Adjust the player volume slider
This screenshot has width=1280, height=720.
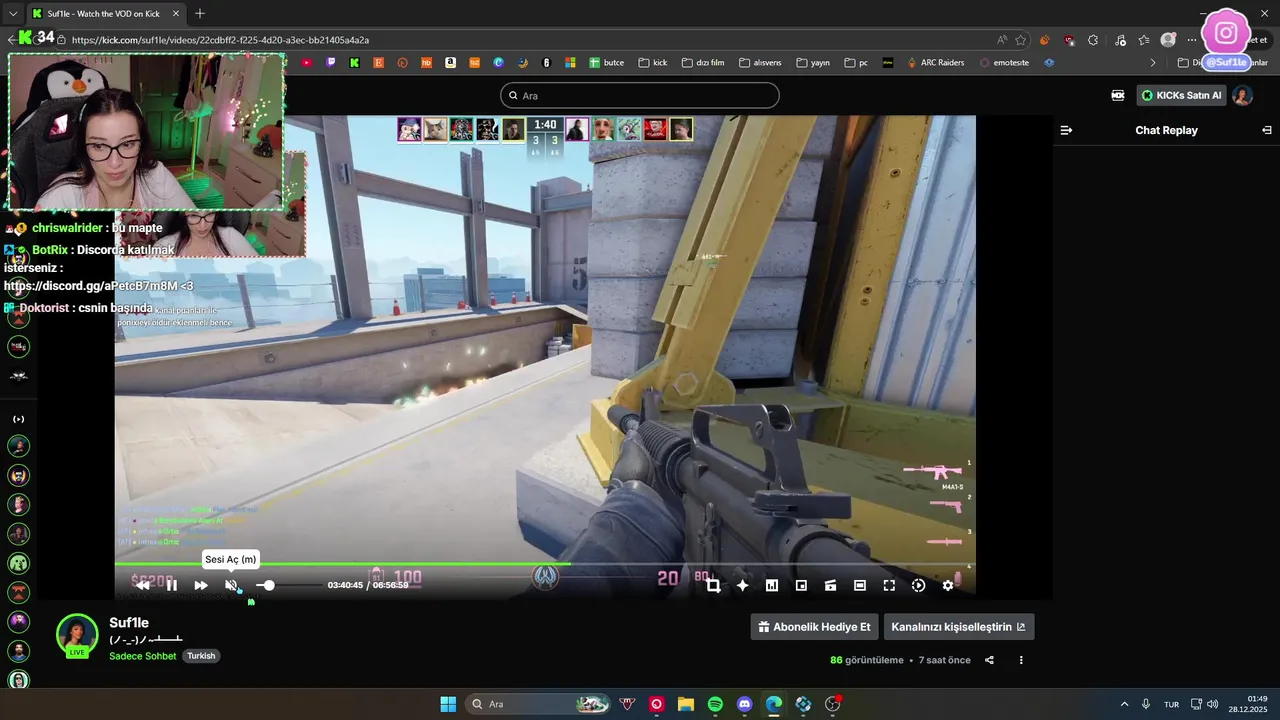point(289,585)
